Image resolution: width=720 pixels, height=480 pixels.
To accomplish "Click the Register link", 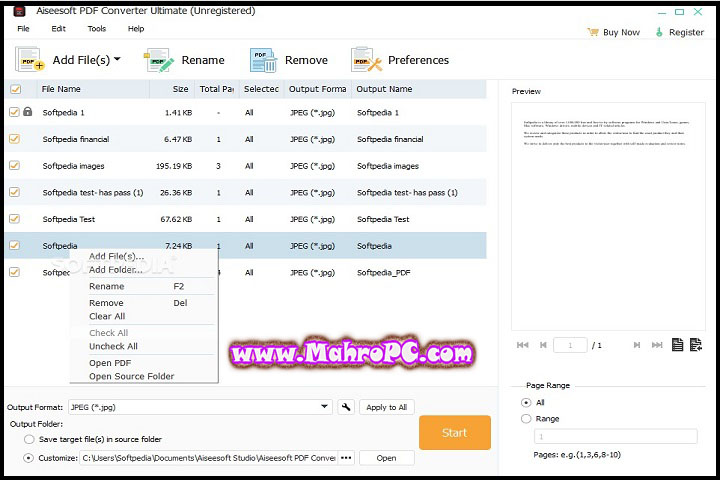I will pos(686,32).
